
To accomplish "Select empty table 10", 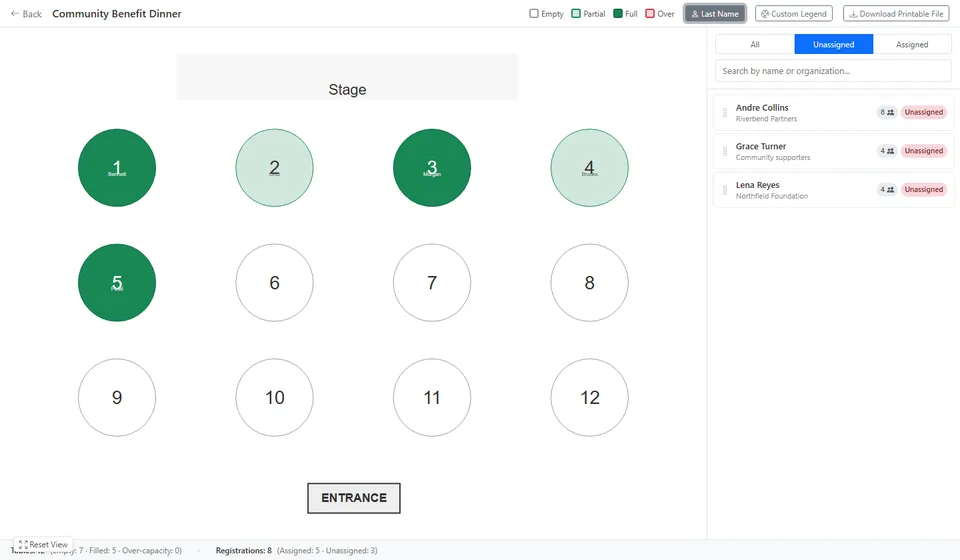I will [x=274, y=398].
